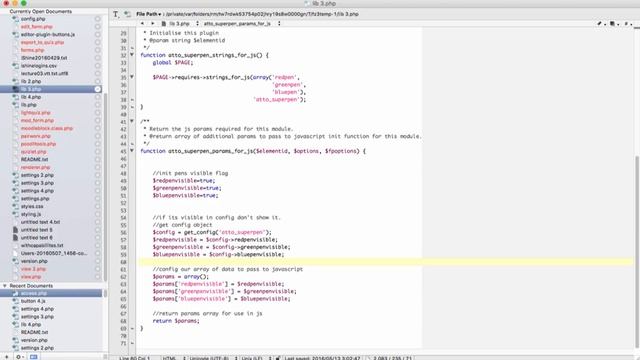Open lecture03.vtt.txt.utf8 in the sidebar
The image size is (640, 360).
44,73
